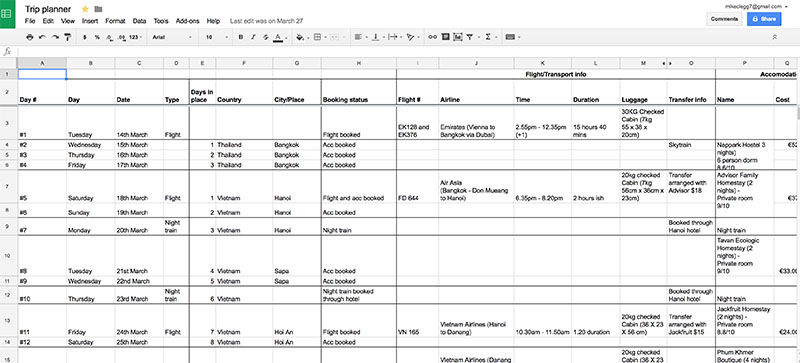The height and width of the screenshot is (363, 800).
Task: Open the horizontal align dropdown
Action: point(360,37)
